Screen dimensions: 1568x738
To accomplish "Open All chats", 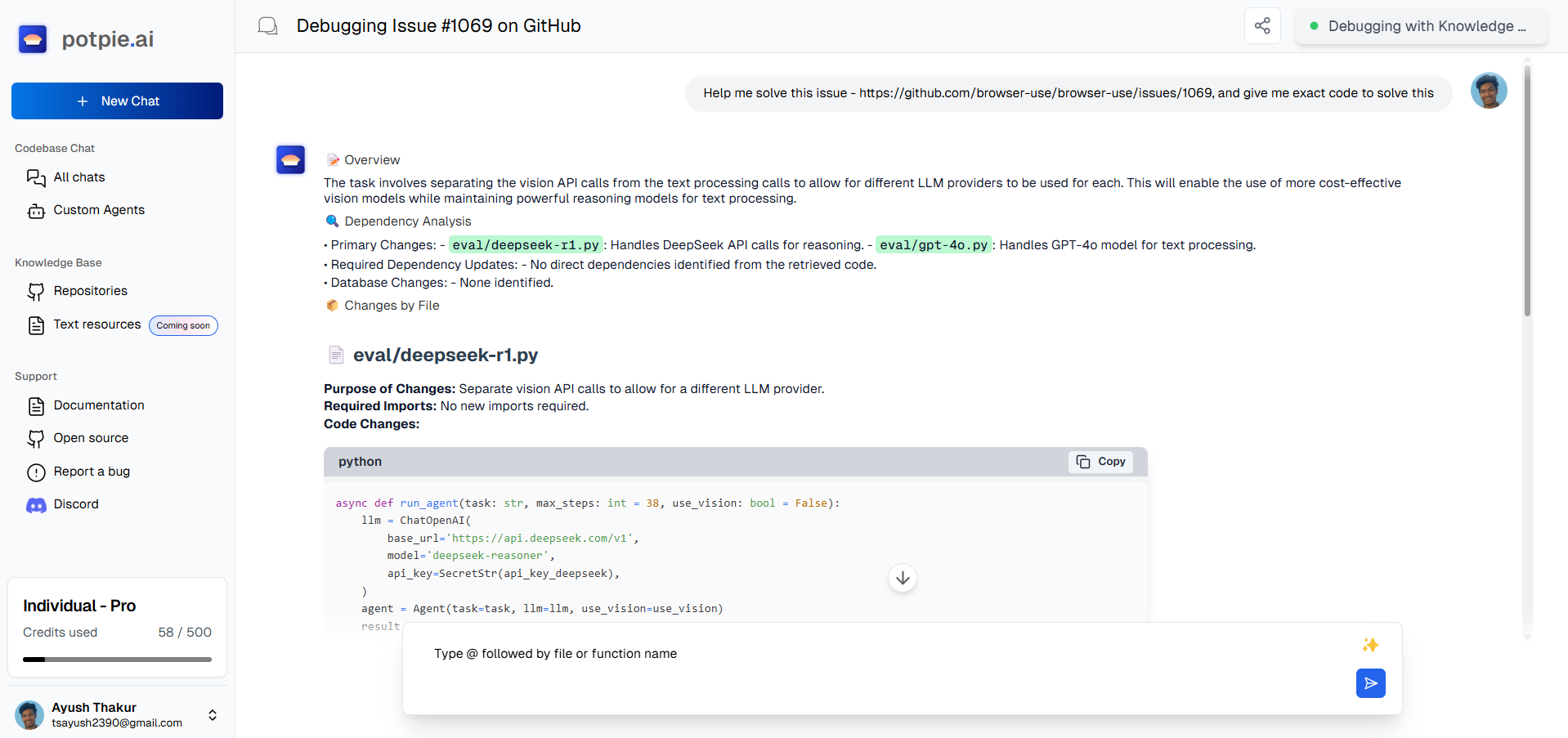I will click(79, 177).
